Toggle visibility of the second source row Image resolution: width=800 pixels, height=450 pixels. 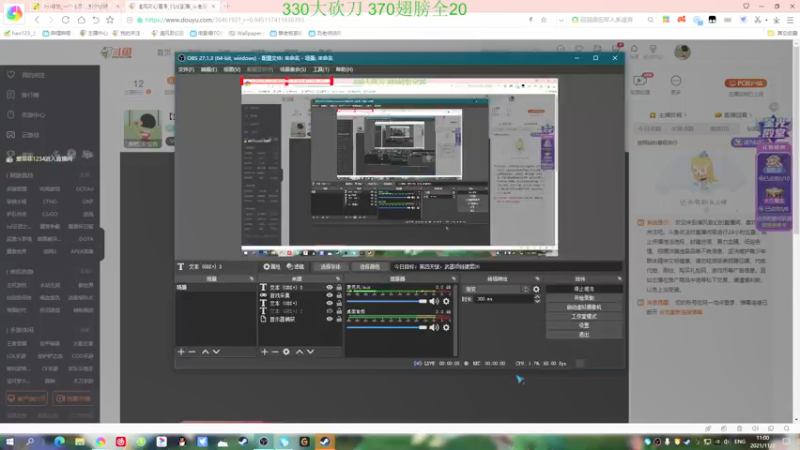[330, 295]
